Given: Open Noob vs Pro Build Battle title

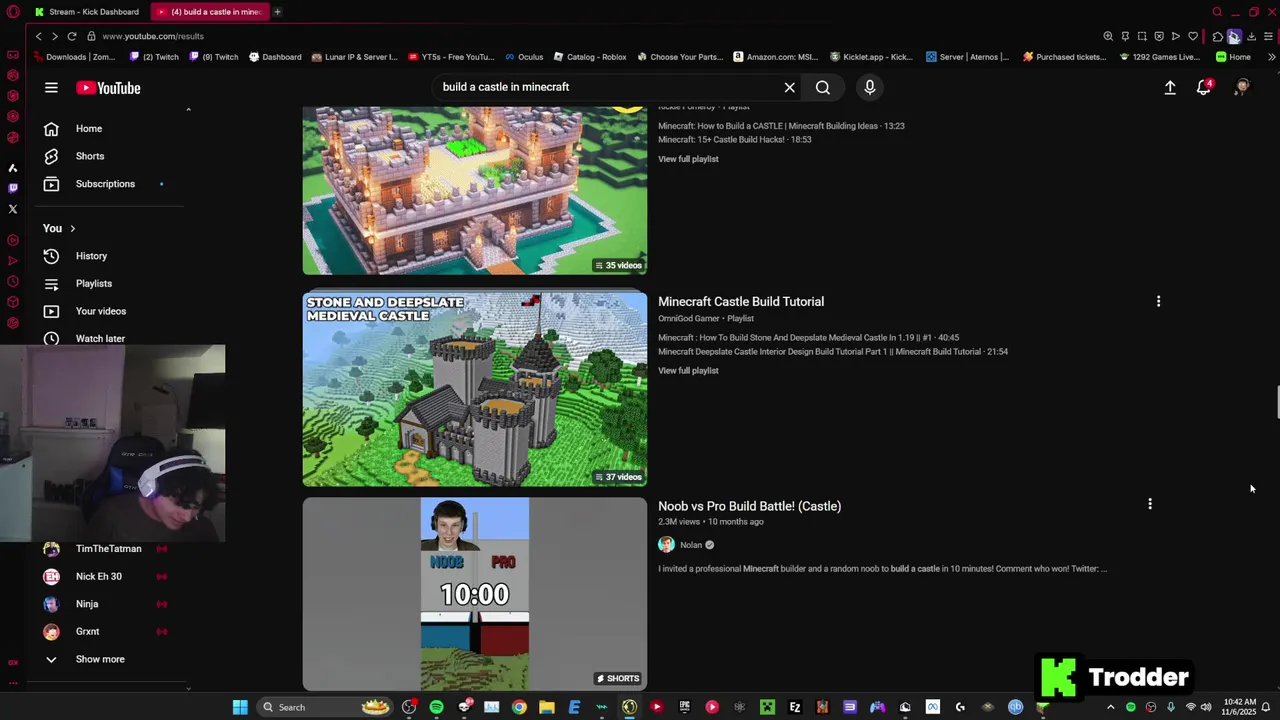Looking at the screenshot, I should [x=750, y=506].
